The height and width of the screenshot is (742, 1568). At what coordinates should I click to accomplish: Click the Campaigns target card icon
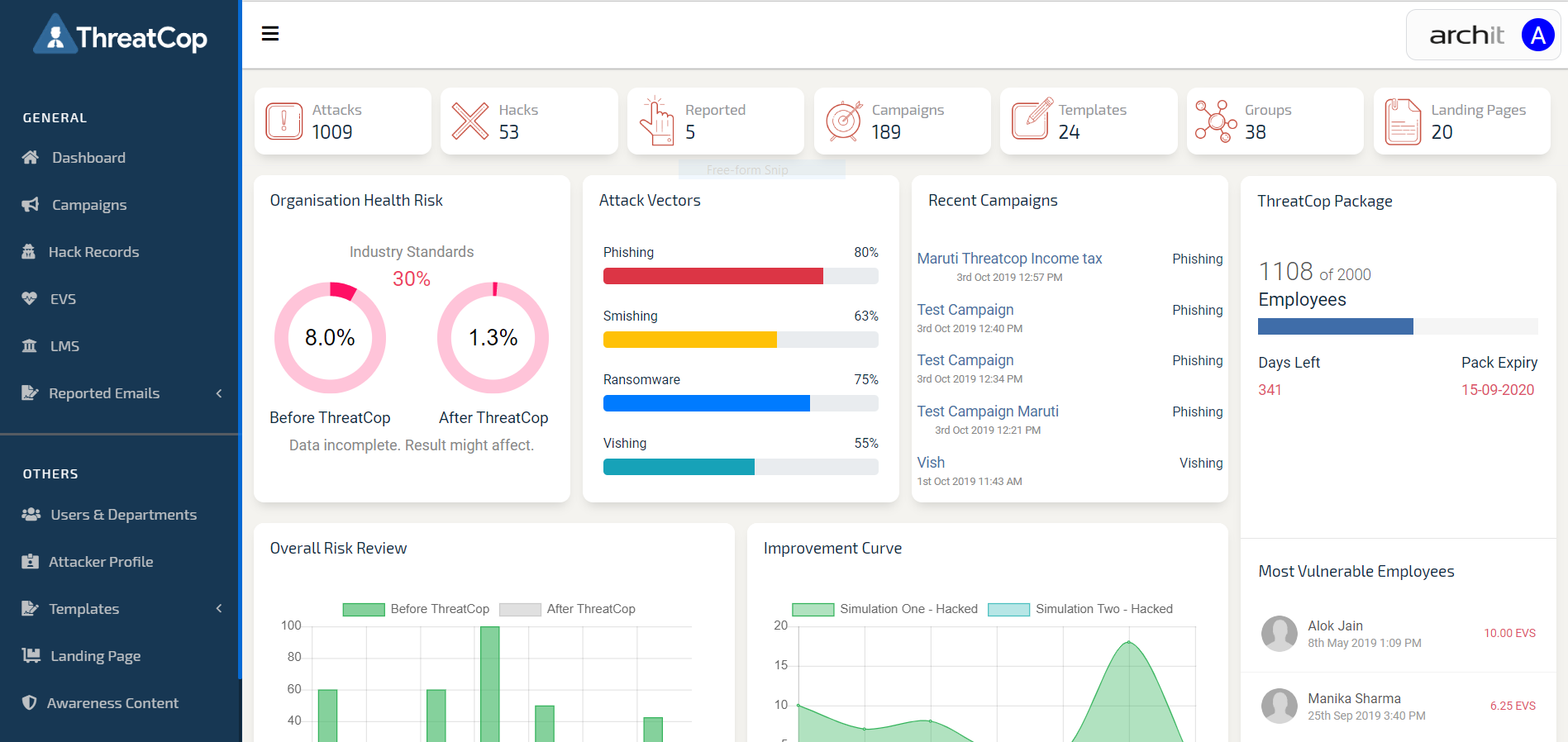[x=844, y=121]
